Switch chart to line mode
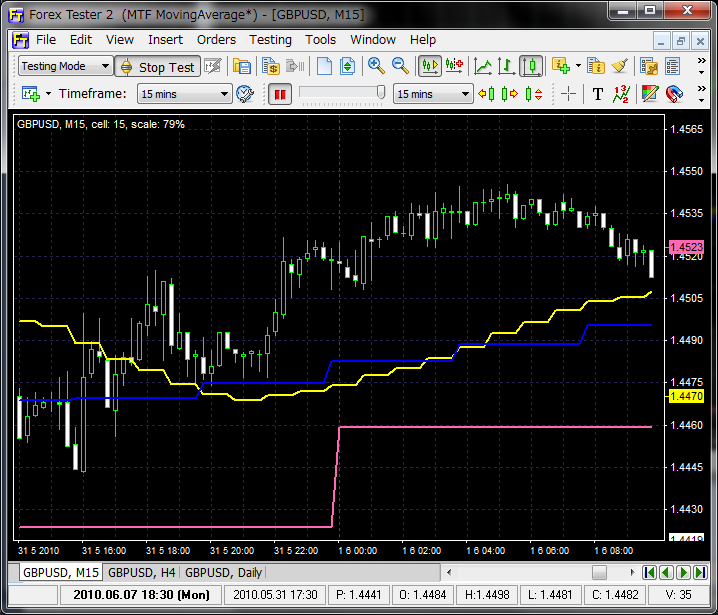Image resolution: width=718 pixels, height=615 pixels. click(483, 66)
